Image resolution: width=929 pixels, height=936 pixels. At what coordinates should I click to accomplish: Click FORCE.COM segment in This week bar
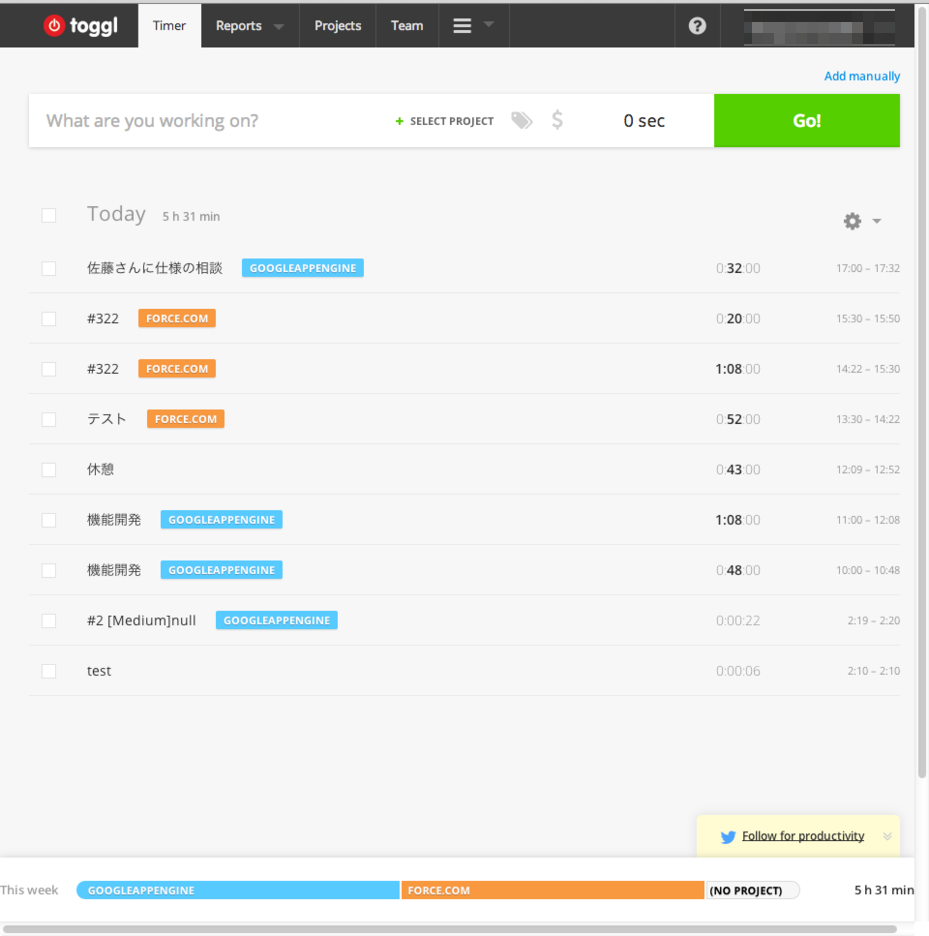click(x=553, y=890)
